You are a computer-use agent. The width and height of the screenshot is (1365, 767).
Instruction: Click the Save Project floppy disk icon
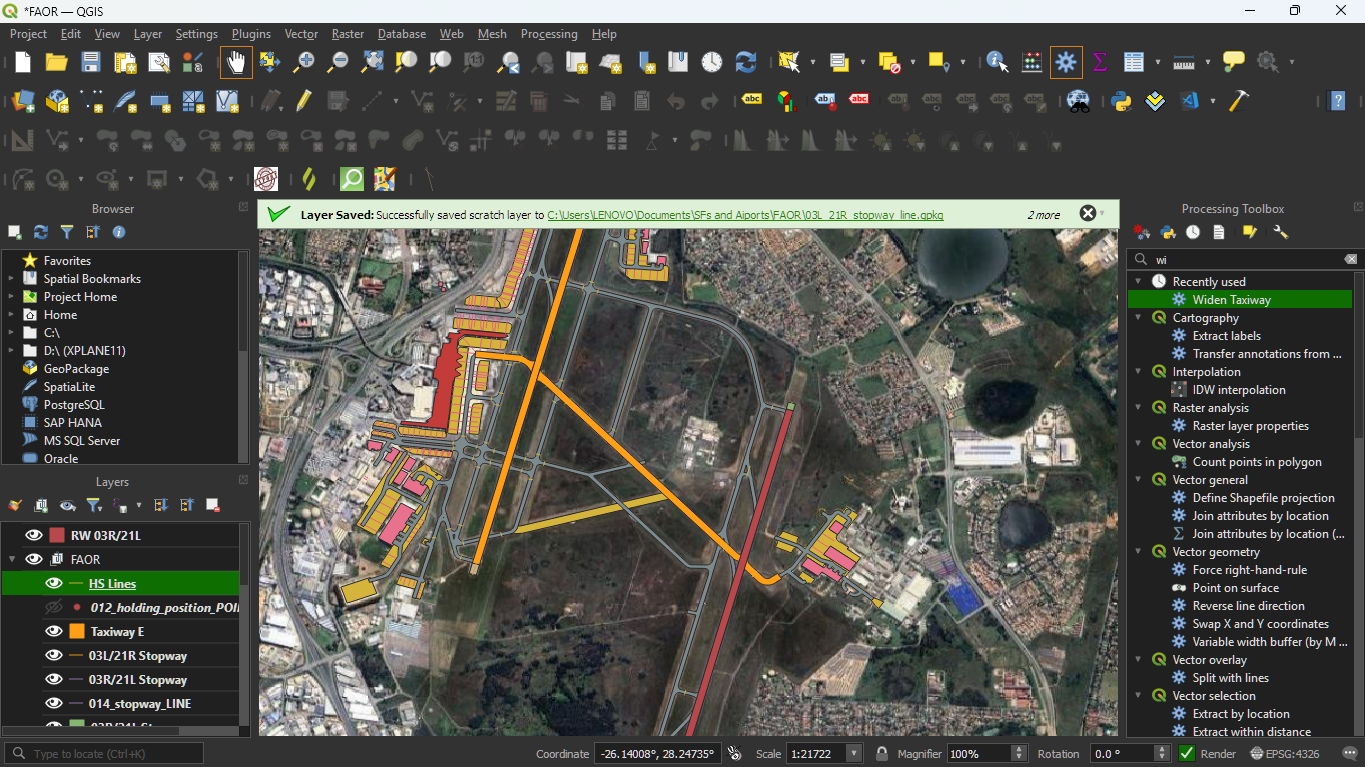pyautogui.click(x=91, y=62)
